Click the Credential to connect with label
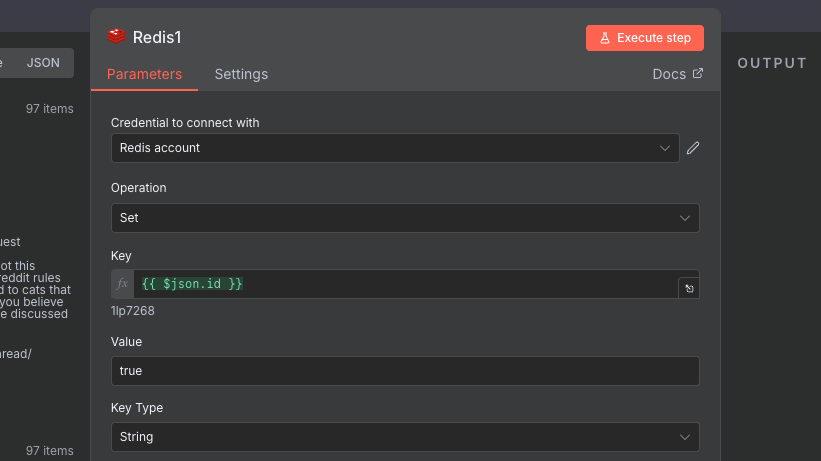 (185, 123)
